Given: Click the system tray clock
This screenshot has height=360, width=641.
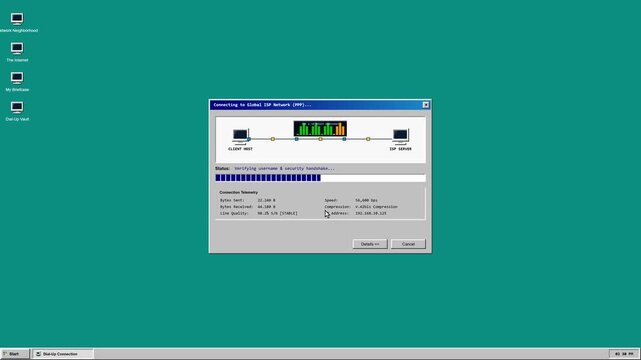Looking at the screenshot, I should (624, 354).
